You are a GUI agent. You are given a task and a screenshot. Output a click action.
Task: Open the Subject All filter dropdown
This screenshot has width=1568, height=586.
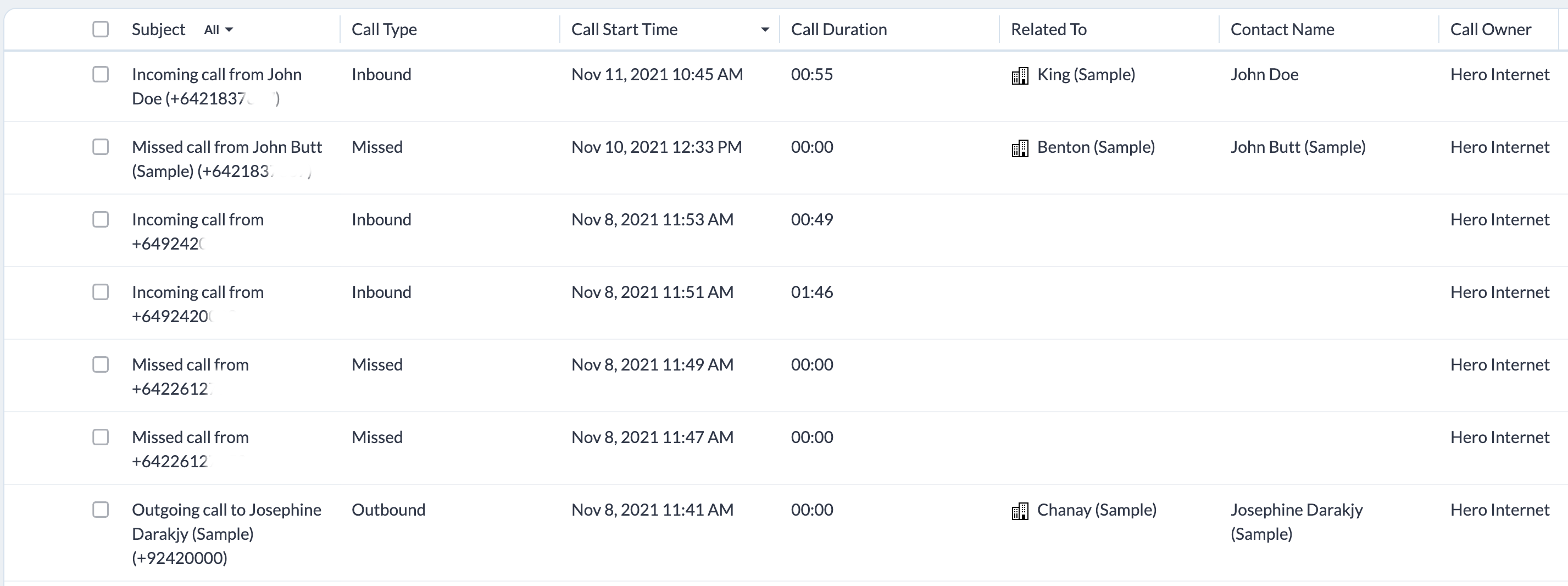pyautogui.click(x=219, y=30)
